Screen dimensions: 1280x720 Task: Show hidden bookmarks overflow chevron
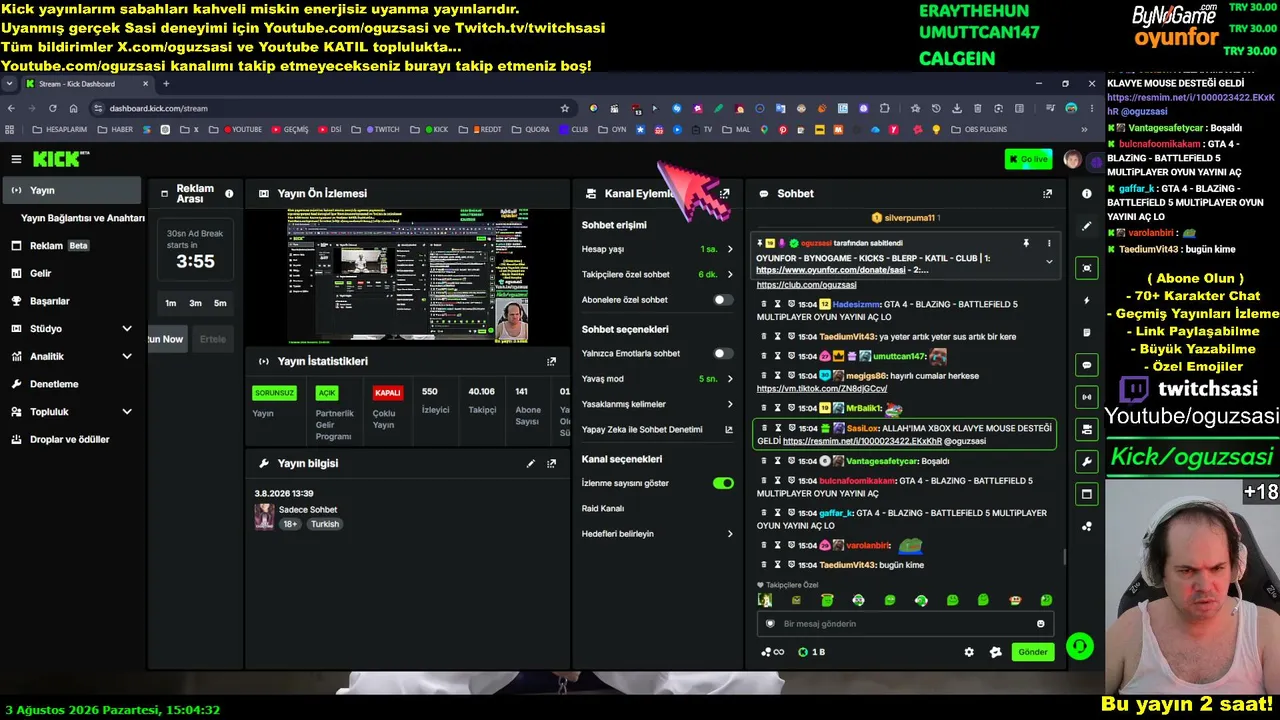pos(1084,129)
